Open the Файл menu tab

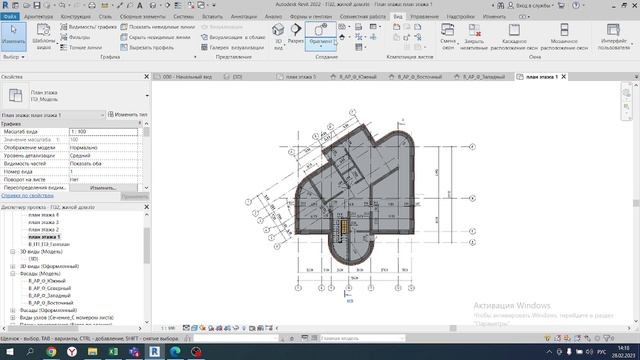10,17
